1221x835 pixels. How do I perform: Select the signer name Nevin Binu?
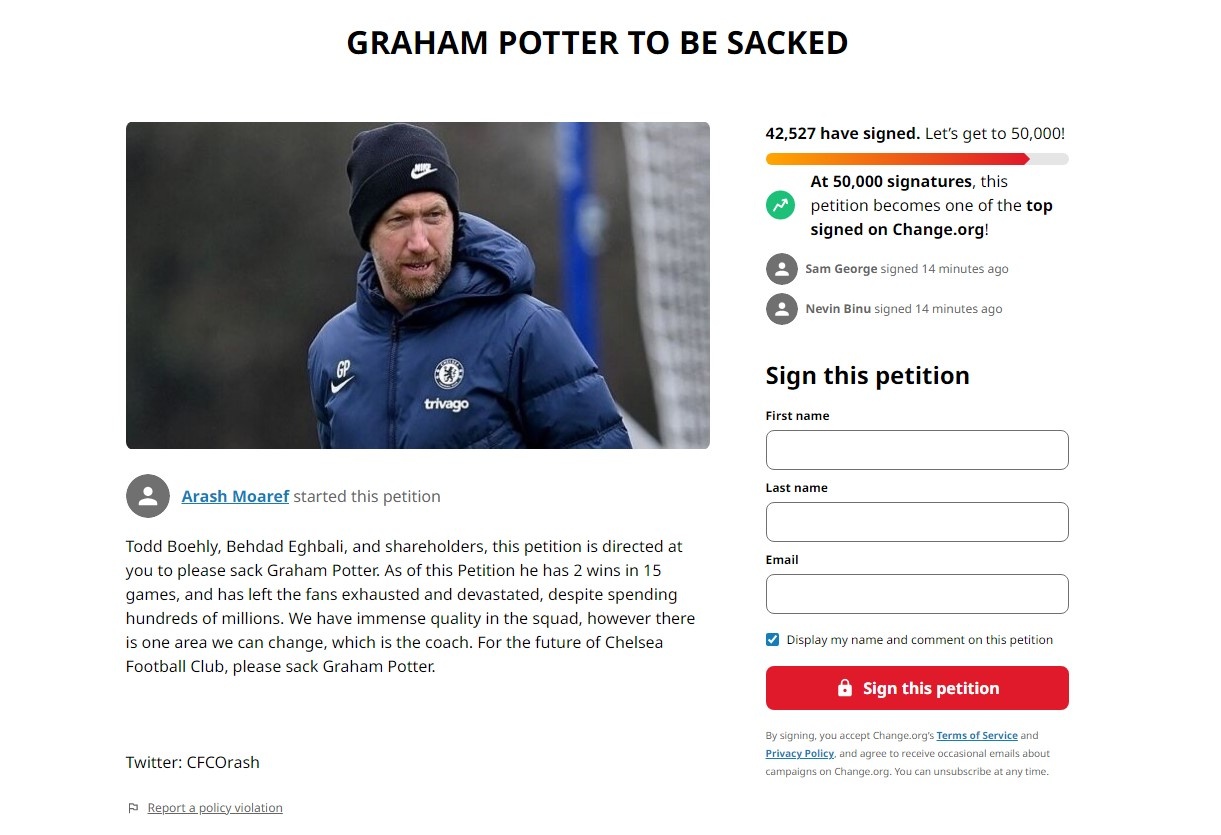(x=836, y=308)
